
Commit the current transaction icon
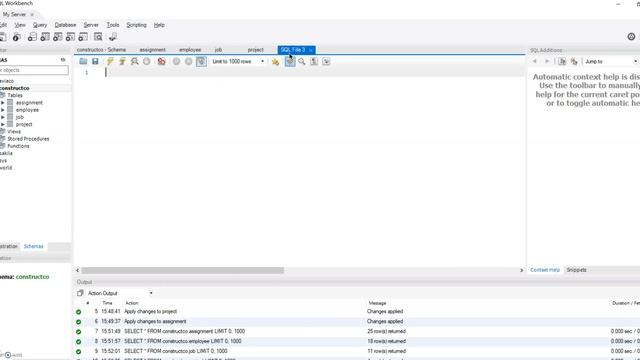tap(176, 61)
